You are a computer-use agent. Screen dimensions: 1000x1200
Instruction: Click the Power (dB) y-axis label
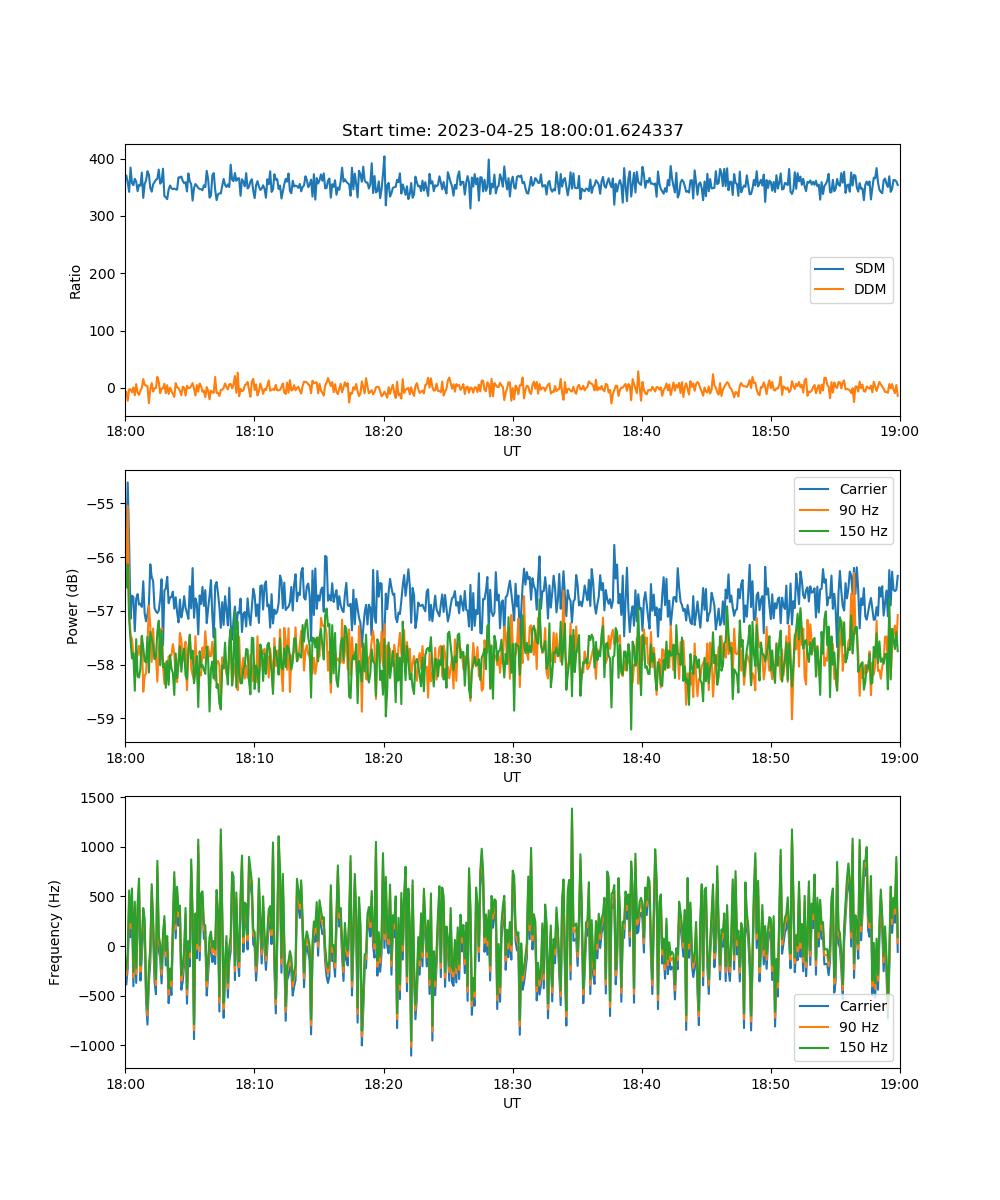pyautogui.click(x=72, y=606)
